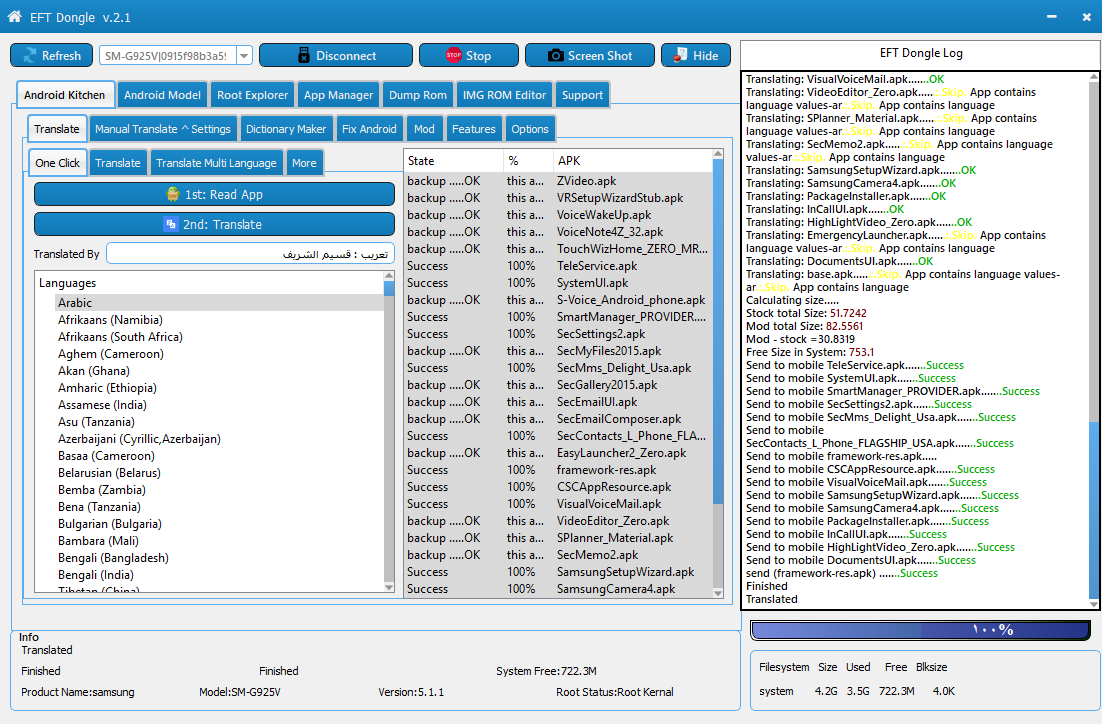
Task: Select the ZVideo.apk row
Action: 558,181
